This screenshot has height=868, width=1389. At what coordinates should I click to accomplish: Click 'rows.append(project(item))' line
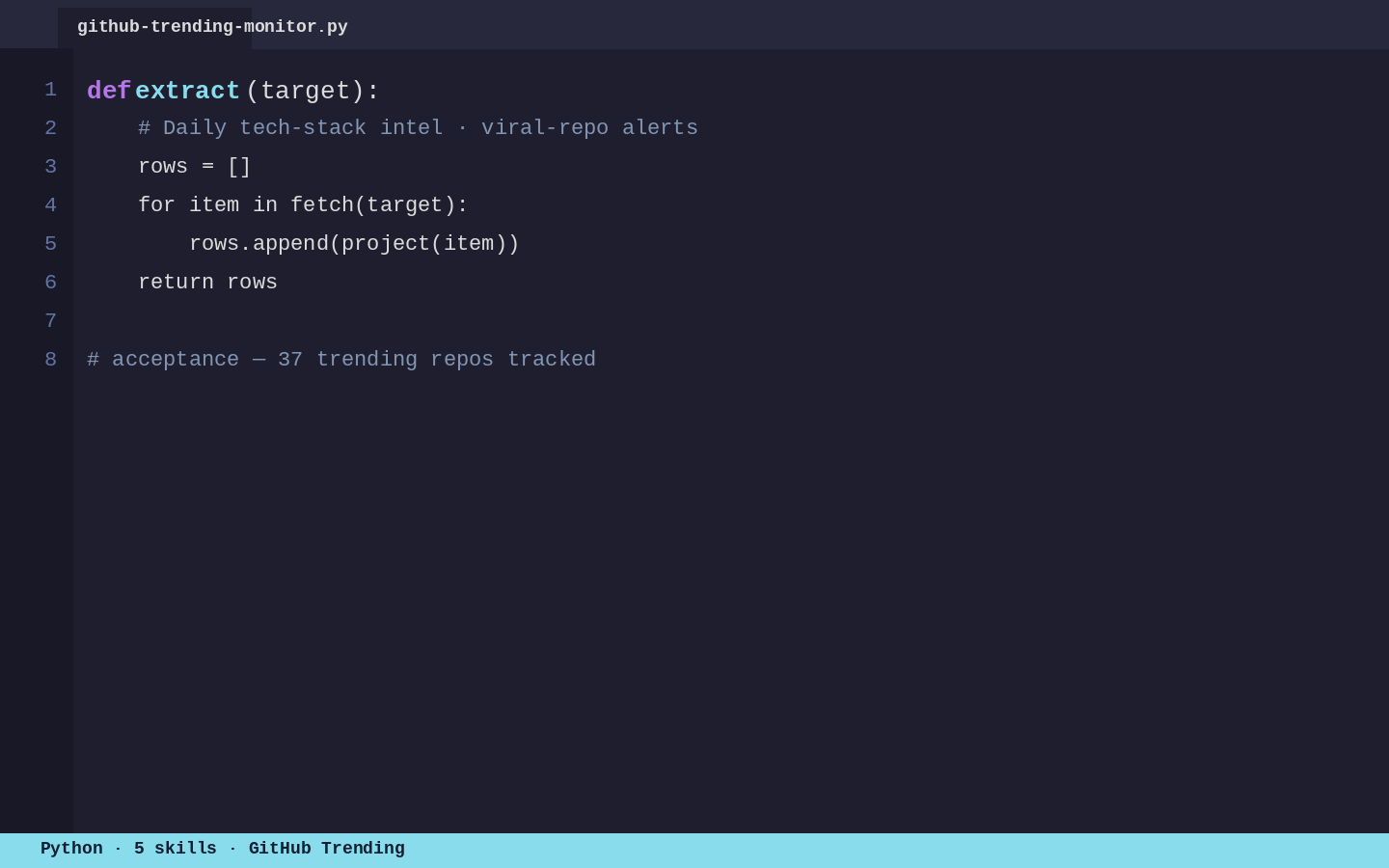(354, 244)
